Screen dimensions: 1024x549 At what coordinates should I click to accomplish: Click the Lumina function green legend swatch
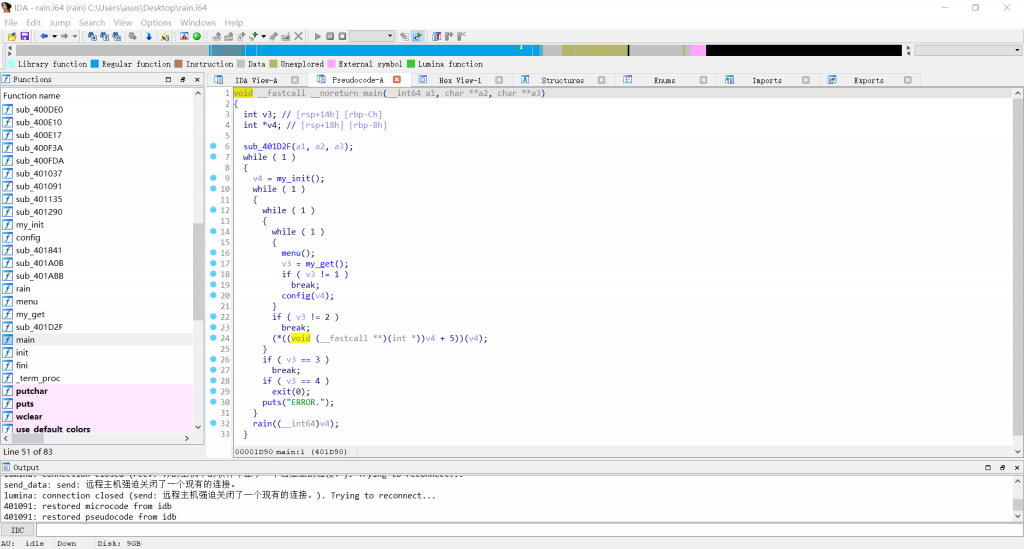[x=411, y=64]
